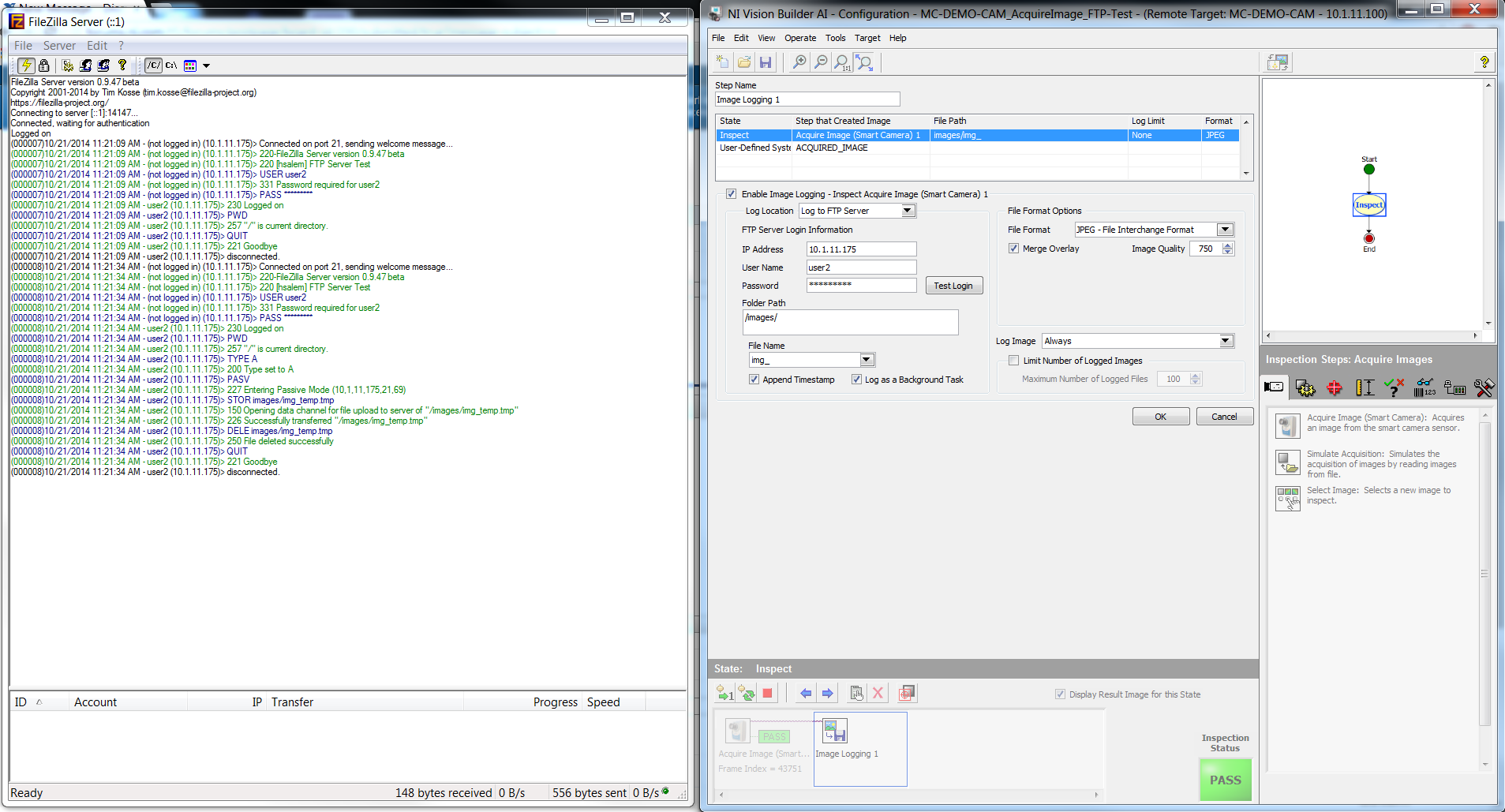
Task: Click the Step Name input field
Action: point(807,99)
